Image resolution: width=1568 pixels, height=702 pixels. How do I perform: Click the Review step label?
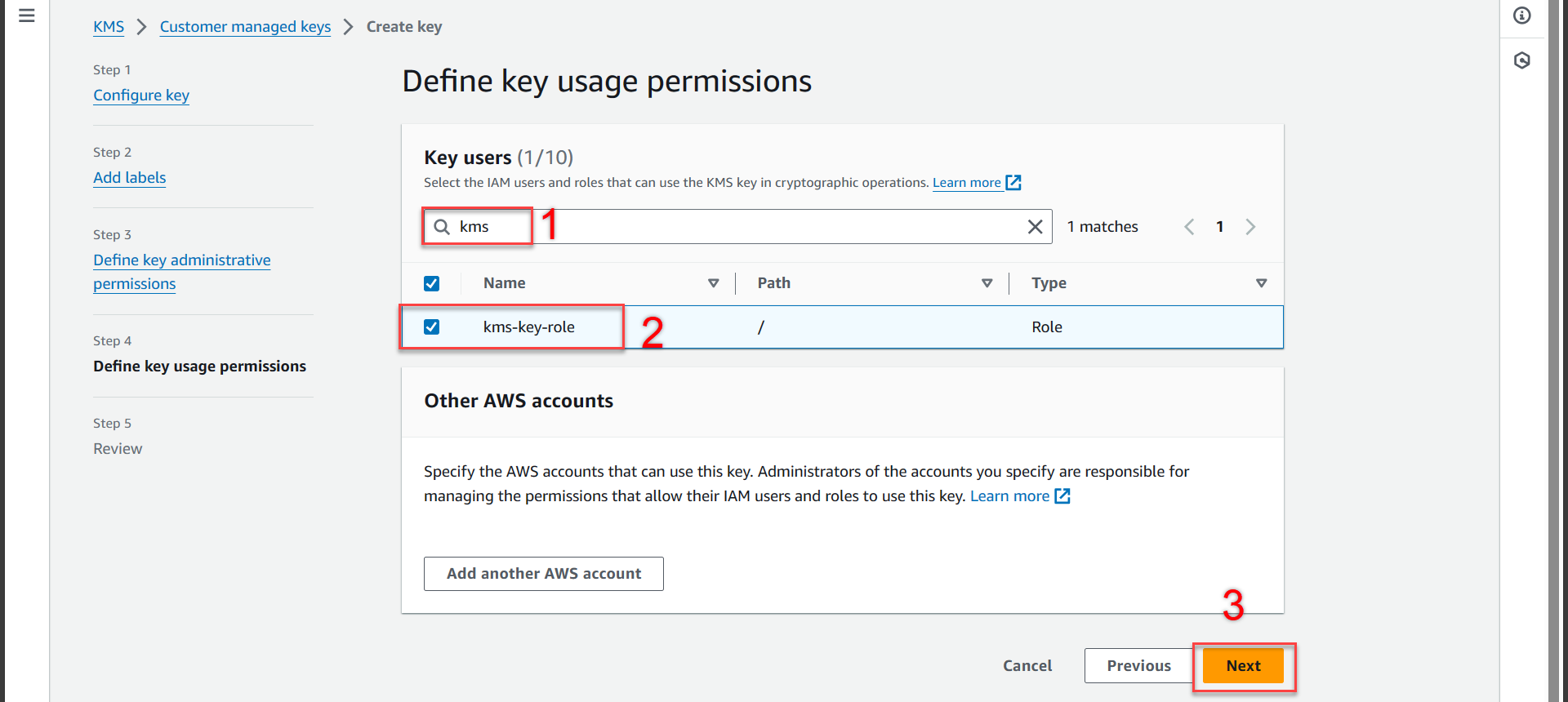pos(118,449)
